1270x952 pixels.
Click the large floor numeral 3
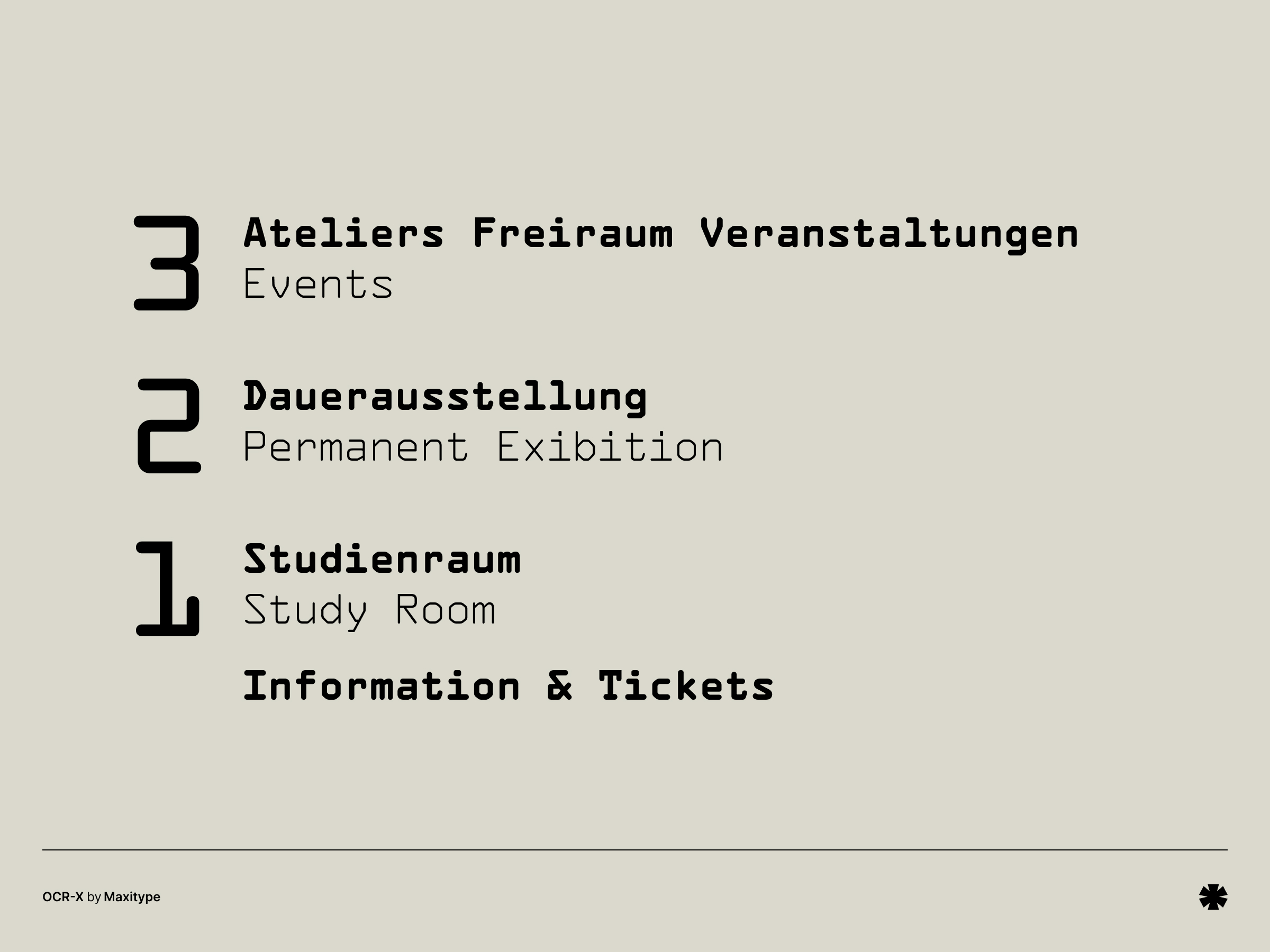(167, 263)
